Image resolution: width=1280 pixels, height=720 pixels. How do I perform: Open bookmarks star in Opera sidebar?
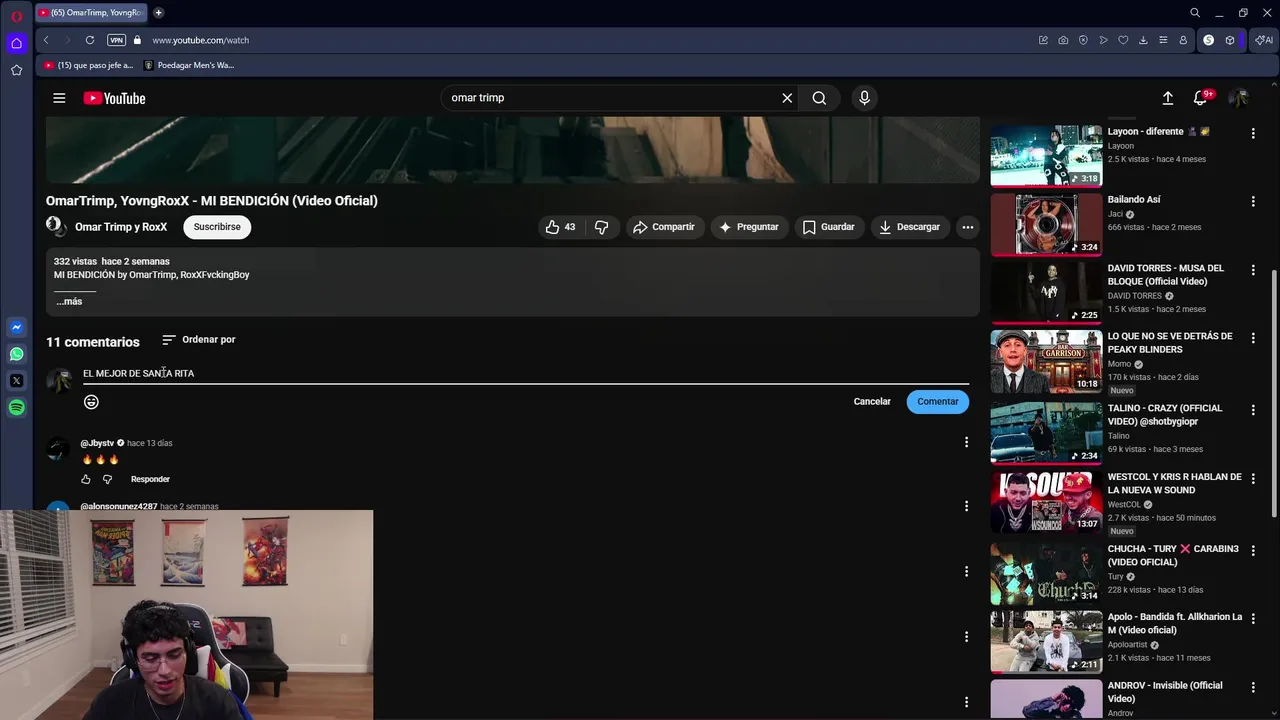(16, 70)
